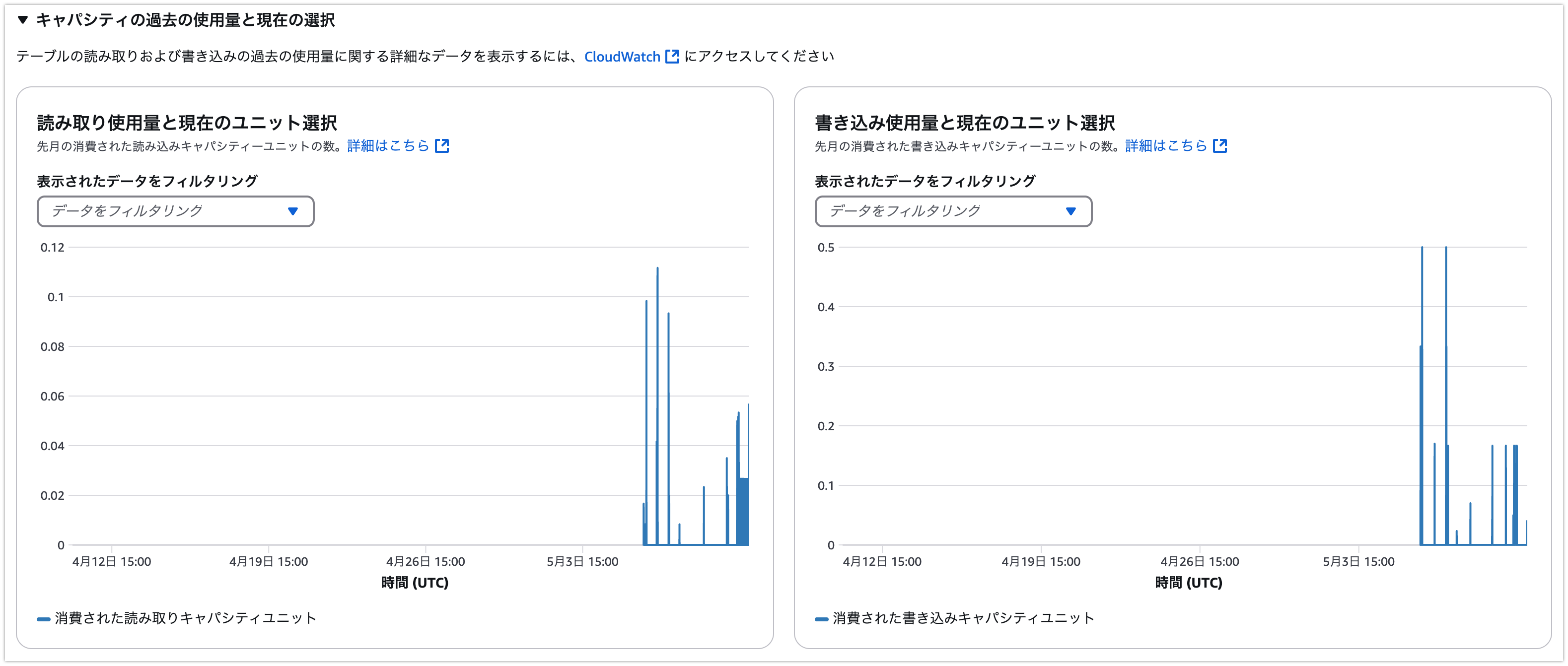The height and width of the screenshot is (666, 1568).
Task: Click the 0.12 y-axis value on read chart
Action: [52, 248]
